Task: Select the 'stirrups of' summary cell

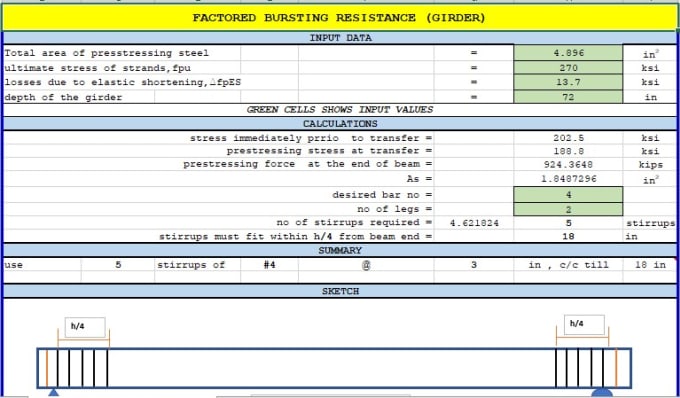Action: [197, 264]
